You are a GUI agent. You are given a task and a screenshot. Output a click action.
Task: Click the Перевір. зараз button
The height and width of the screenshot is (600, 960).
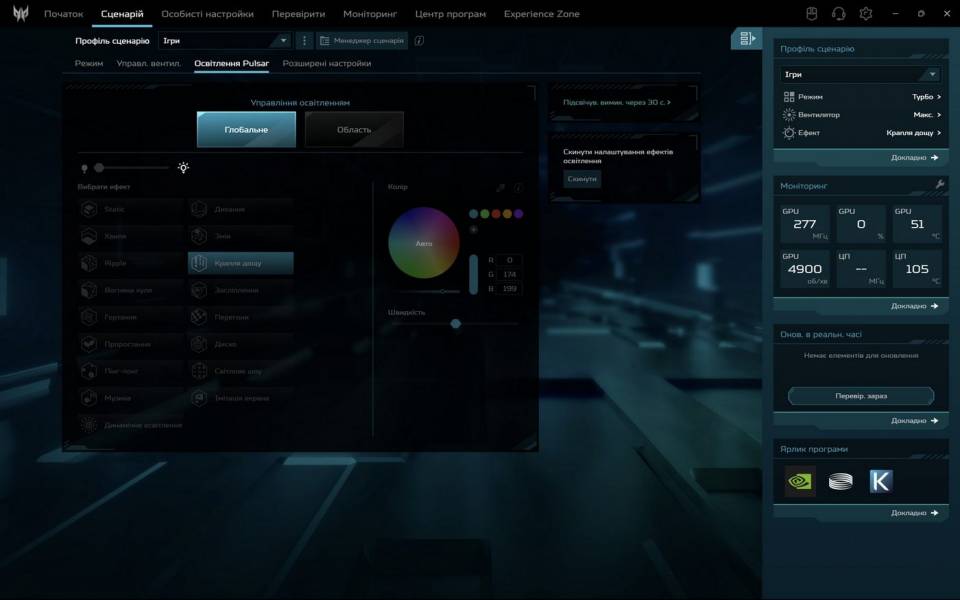[x=861, y=396]
